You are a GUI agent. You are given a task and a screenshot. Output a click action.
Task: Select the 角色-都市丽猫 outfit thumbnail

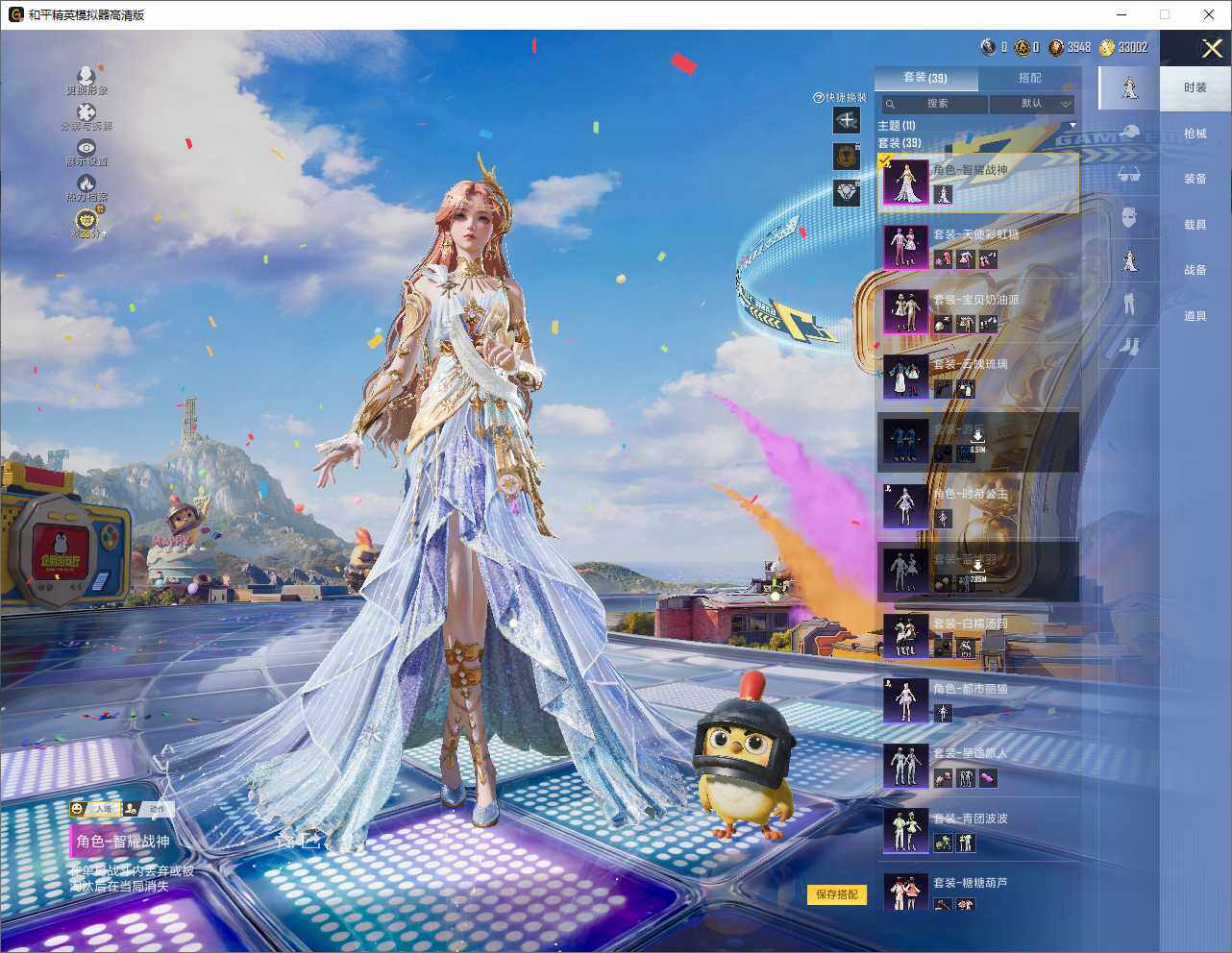click(x=905, y=701)
